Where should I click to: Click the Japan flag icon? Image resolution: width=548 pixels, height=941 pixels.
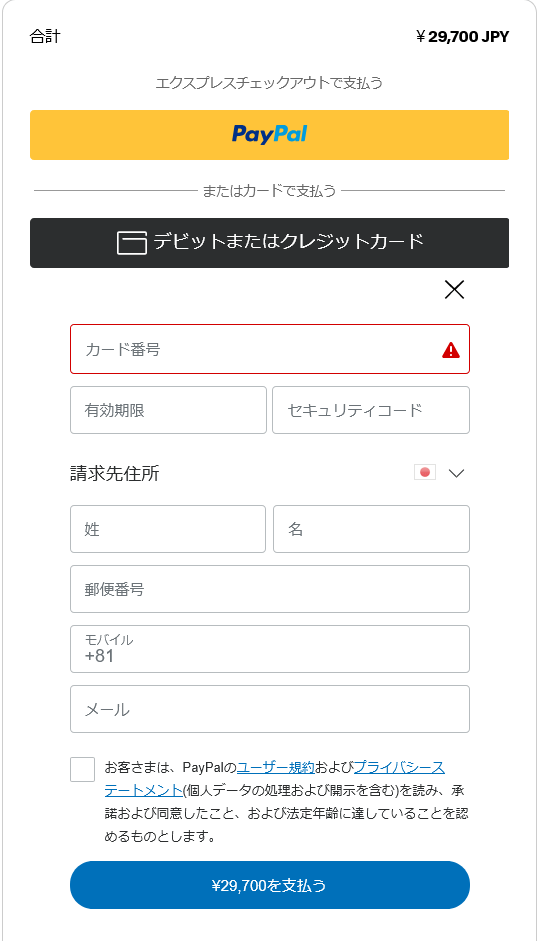point(425,472)
